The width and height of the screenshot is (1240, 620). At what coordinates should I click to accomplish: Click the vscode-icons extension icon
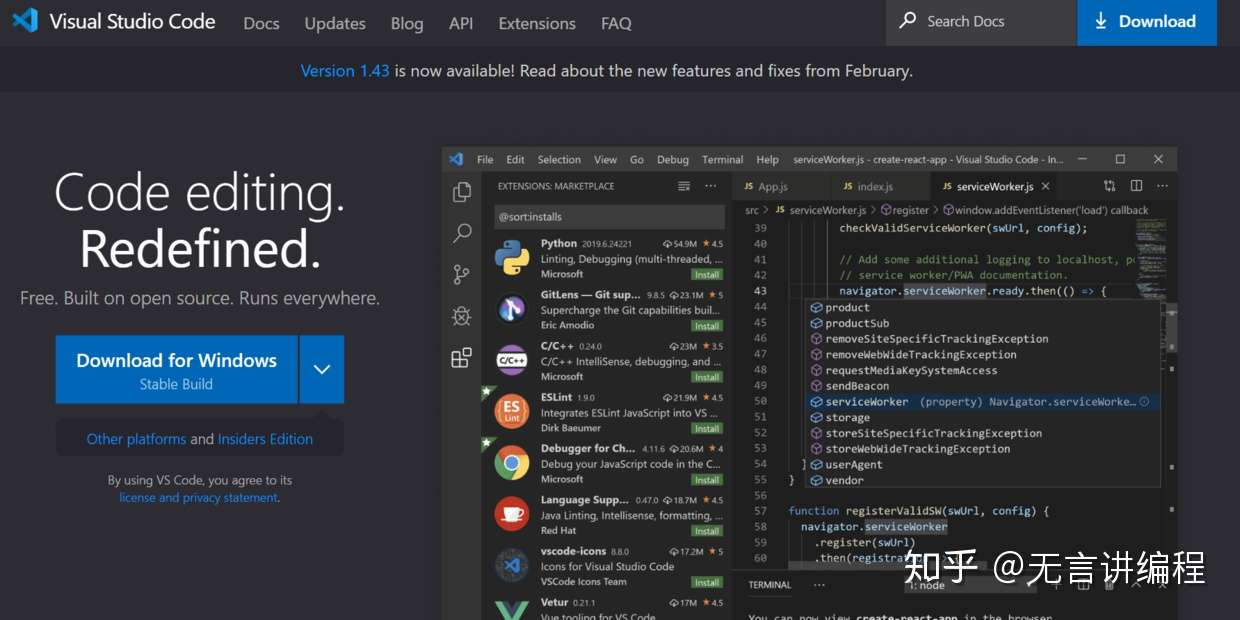(x=512, y=565)
